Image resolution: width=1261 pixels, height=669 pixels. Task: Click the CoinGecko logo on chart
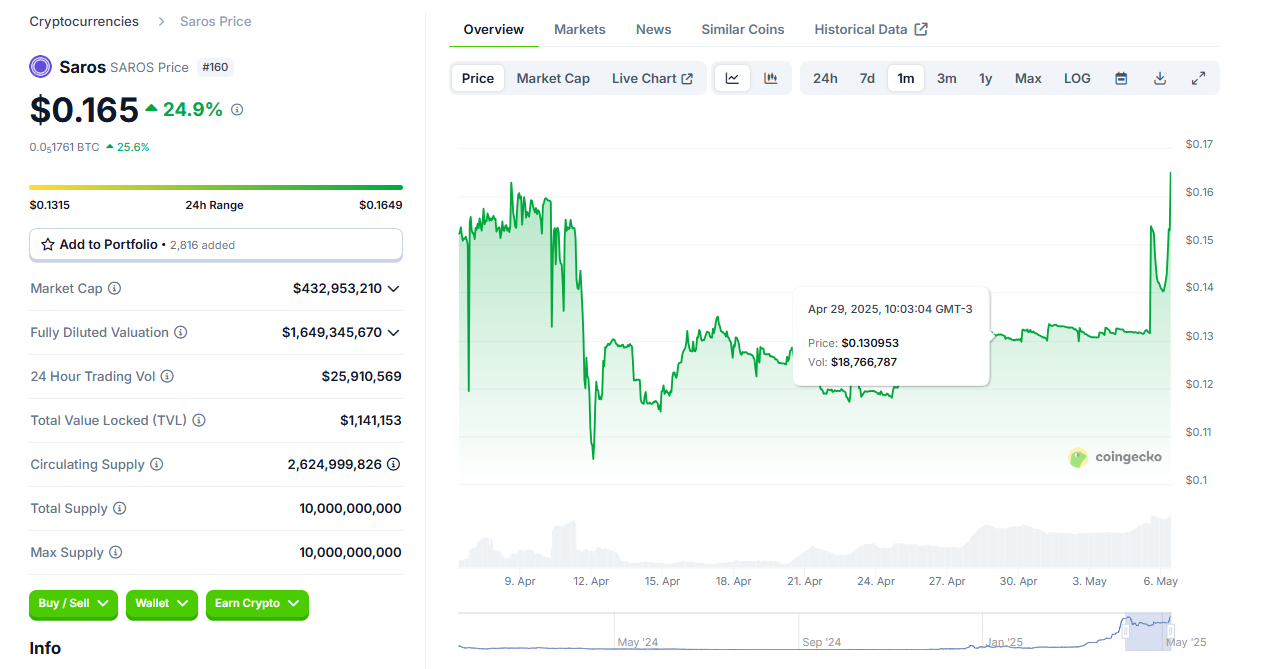1115,457
